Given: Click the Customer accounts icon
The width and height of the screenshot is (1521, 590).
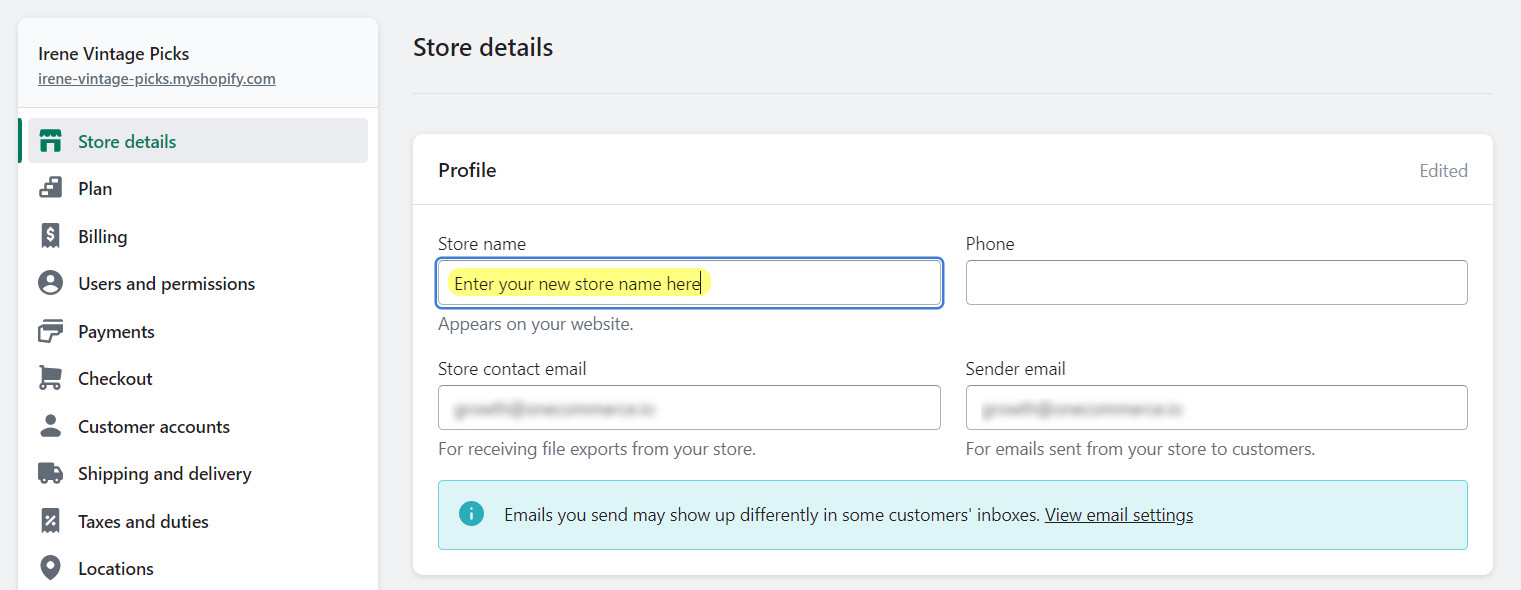Looking at the screenshot, I should (x=49, y=426).
